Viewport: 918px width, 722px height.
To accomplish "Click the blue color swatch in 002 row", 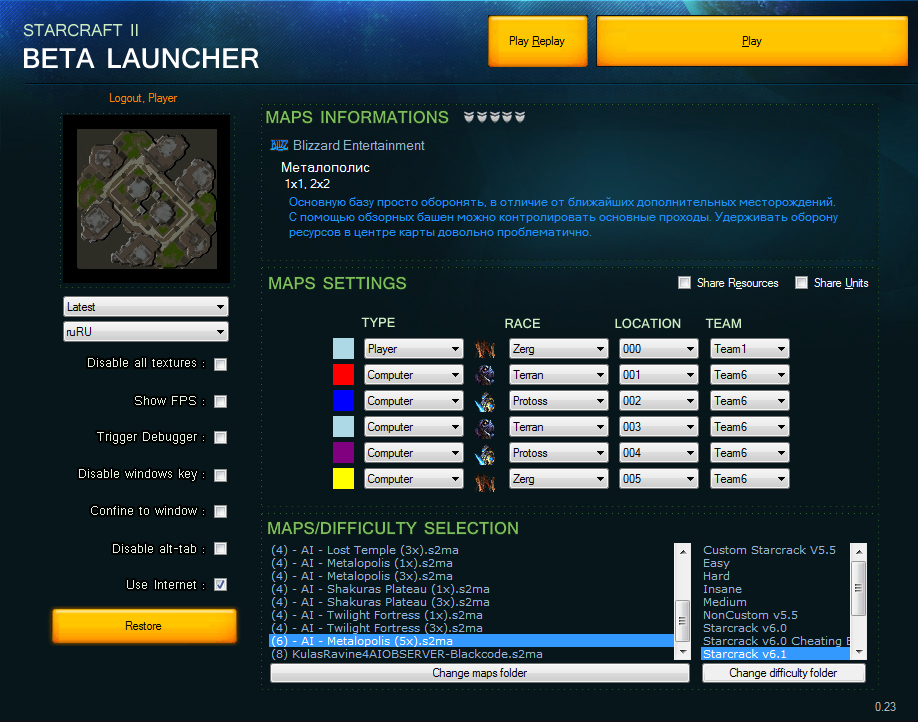I will (343, 401).
